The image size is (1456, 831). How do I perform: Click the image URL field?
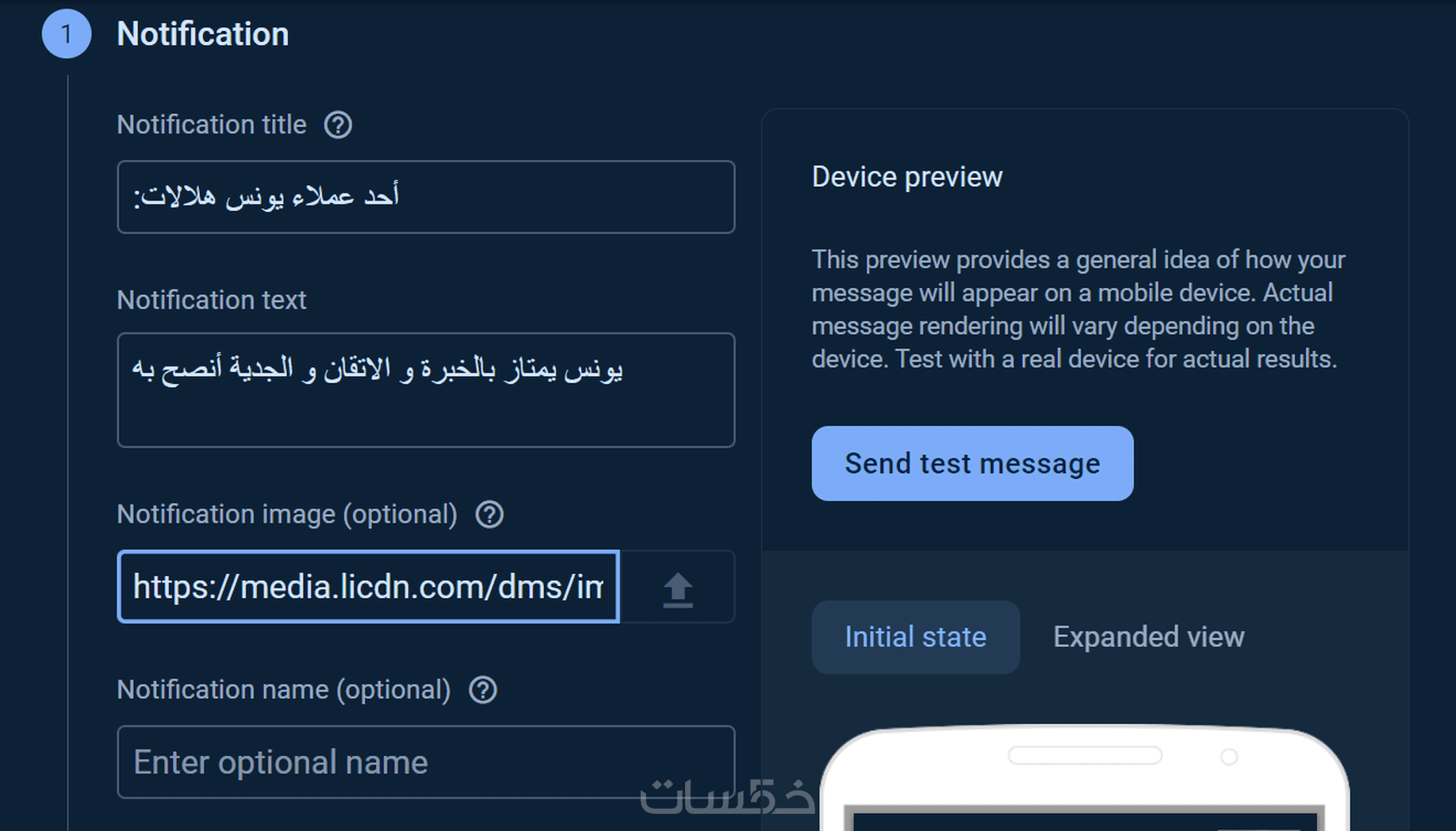tap(368, 587)
